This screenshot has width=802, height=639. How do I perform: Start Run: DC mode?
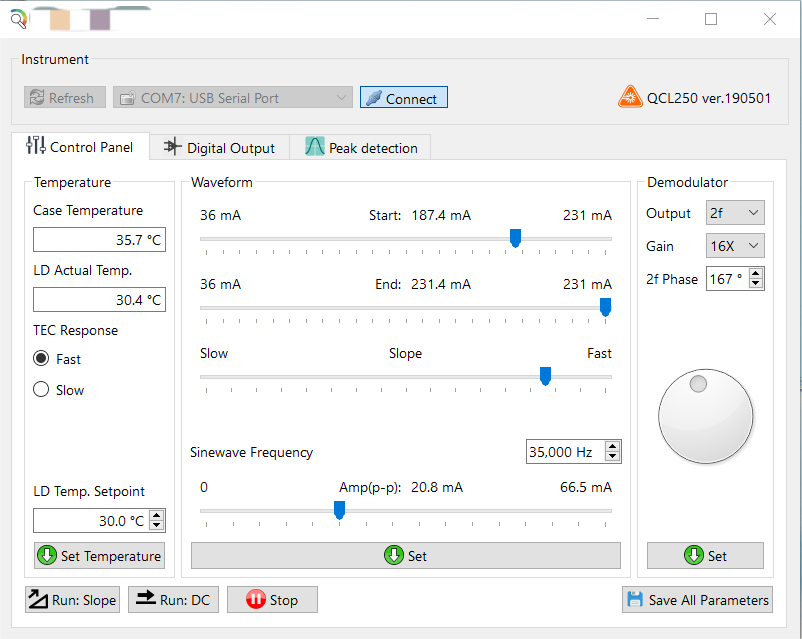[x=173, y=600]
